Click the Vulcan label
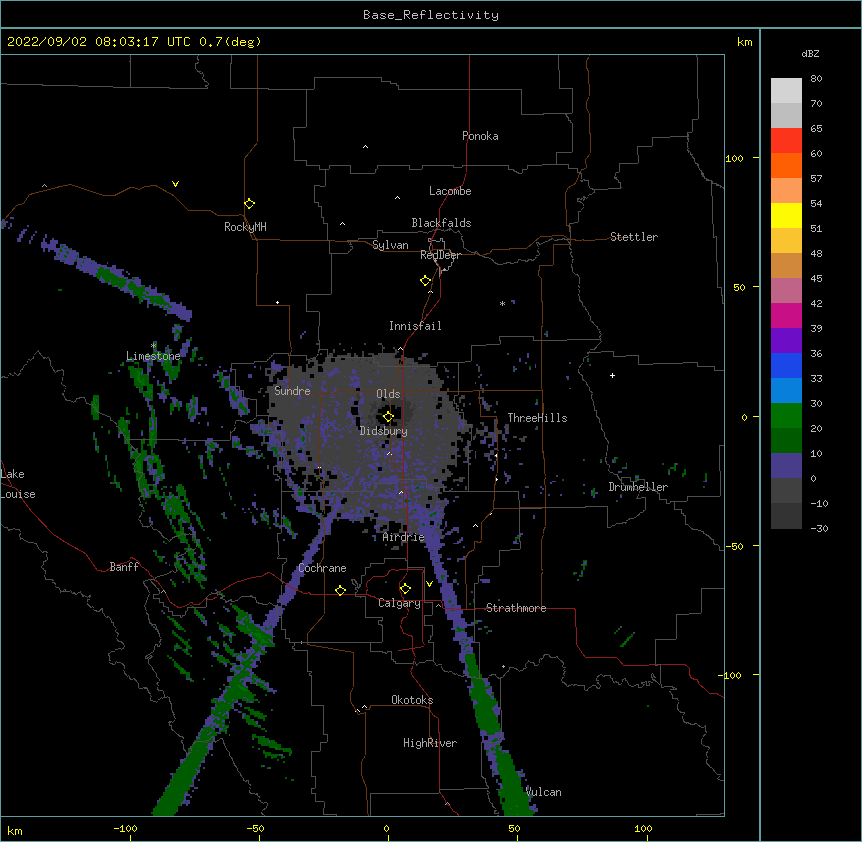Screen dimensions: 862x842 [x=544, y=792]
